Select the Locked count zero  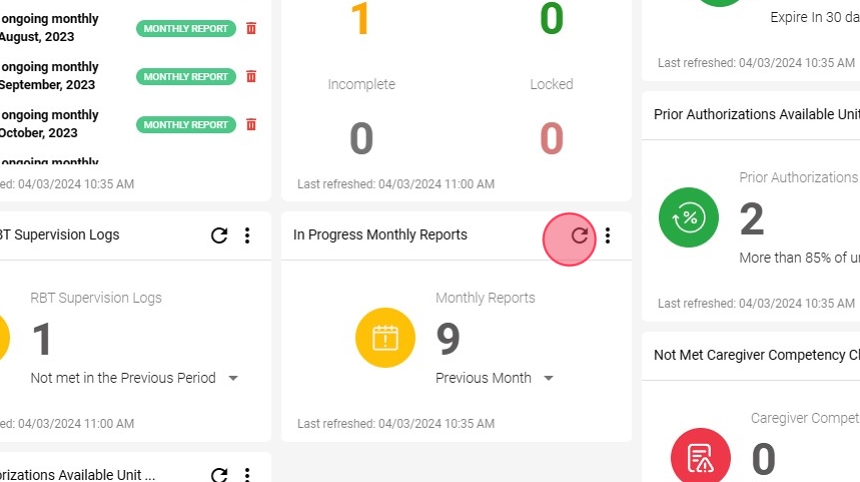[x=551, y=138]
